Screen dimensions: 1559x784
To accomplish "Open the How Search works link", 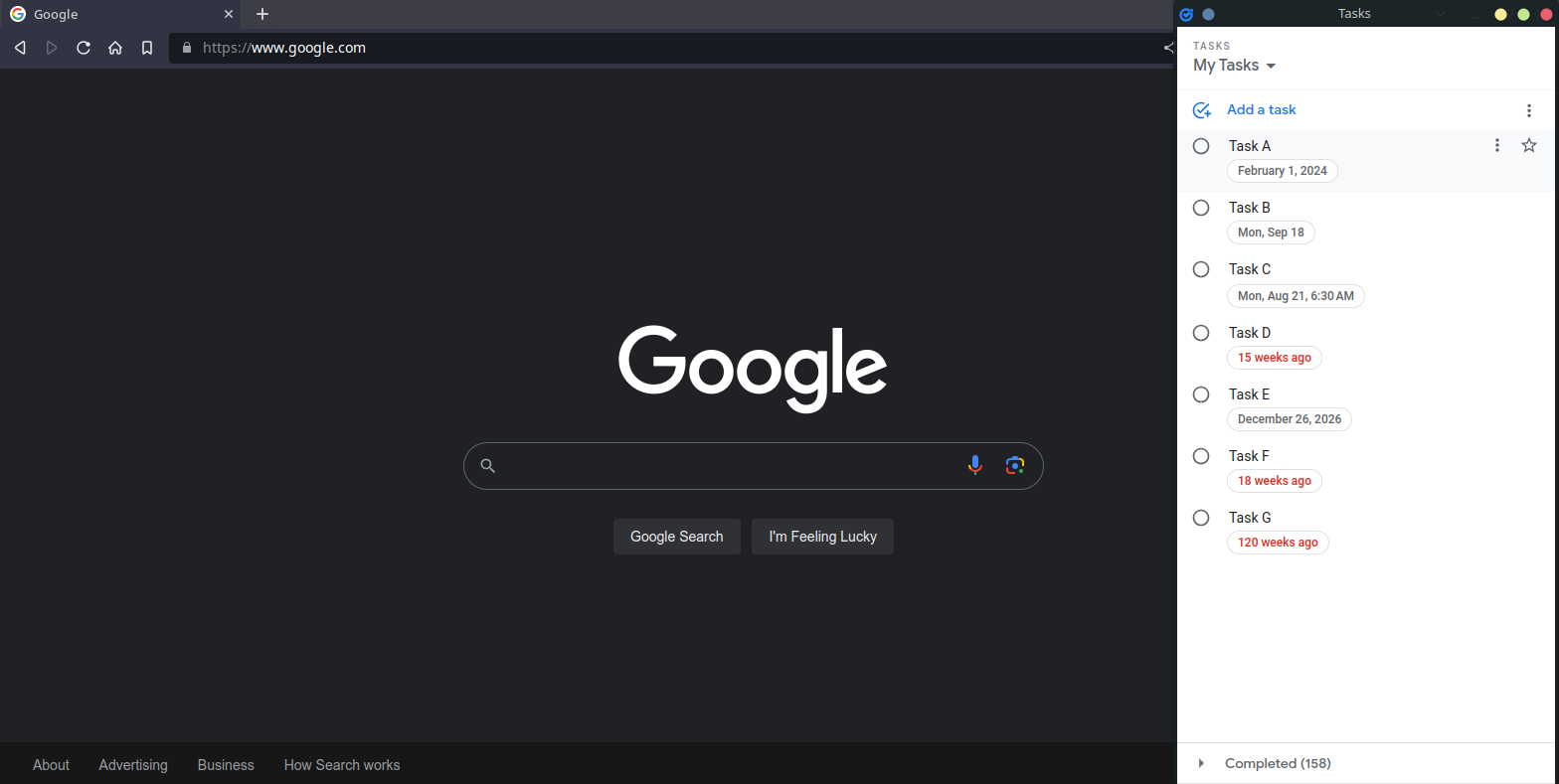I will point(342,765).
